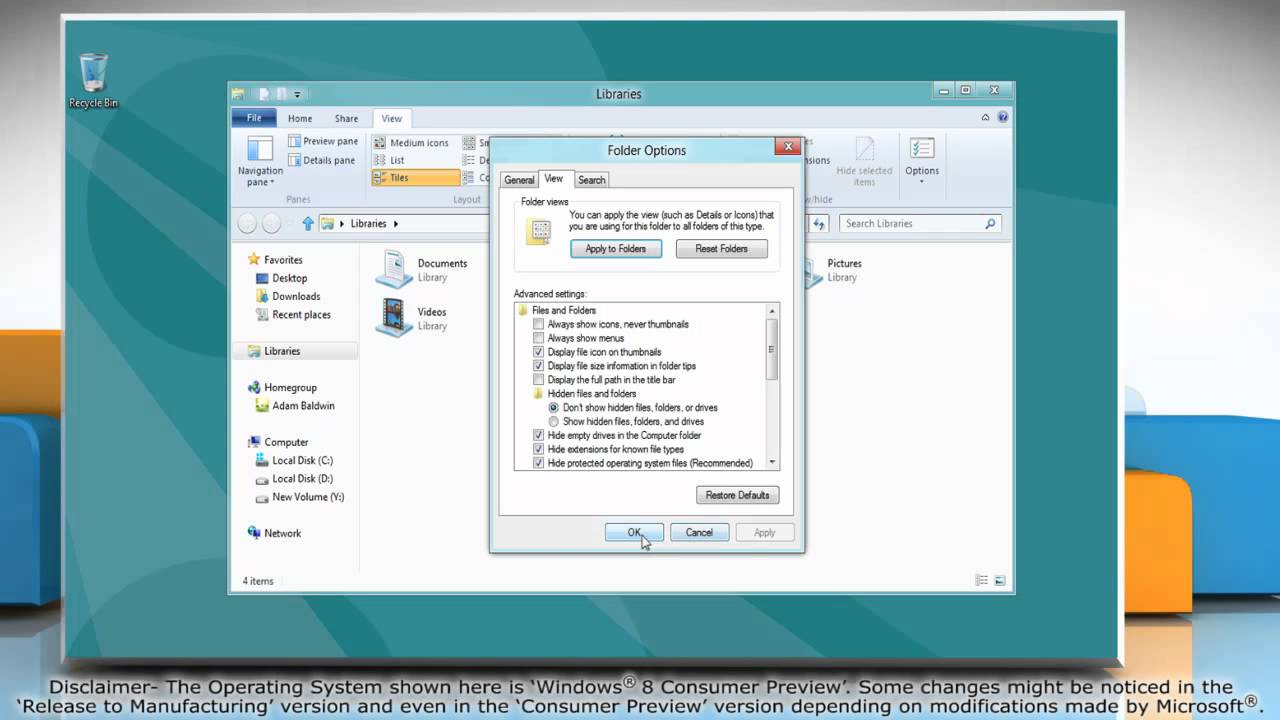This screenshot has width=1280, height=720.
Task: Uncheck Display file icon on thumbnails
Action: [539, 352]
